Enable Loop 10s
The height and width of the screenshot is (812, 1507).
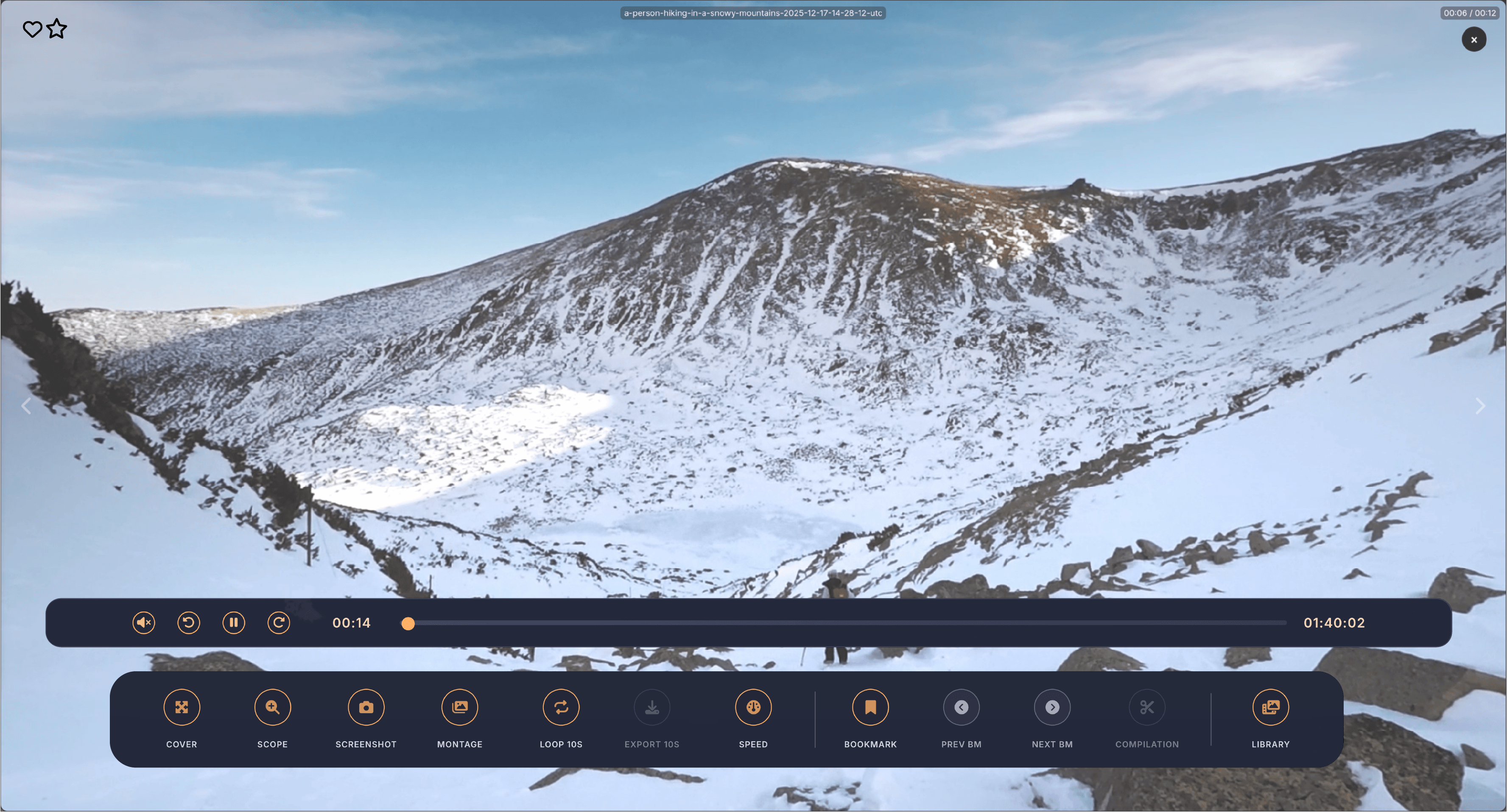pyautogui.click(x=560, y=707)
